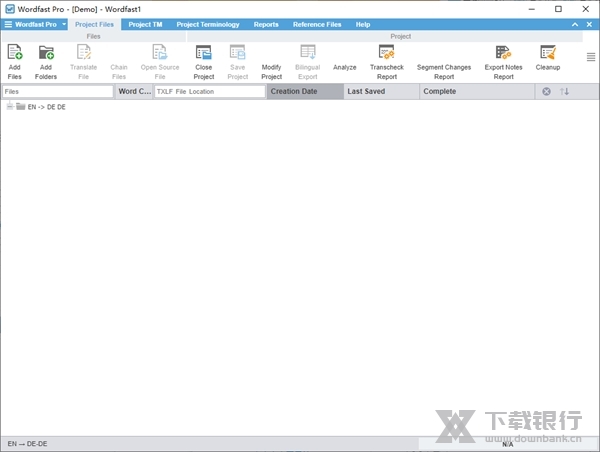Open the Project Terminology tab

[x=208, y=24]
